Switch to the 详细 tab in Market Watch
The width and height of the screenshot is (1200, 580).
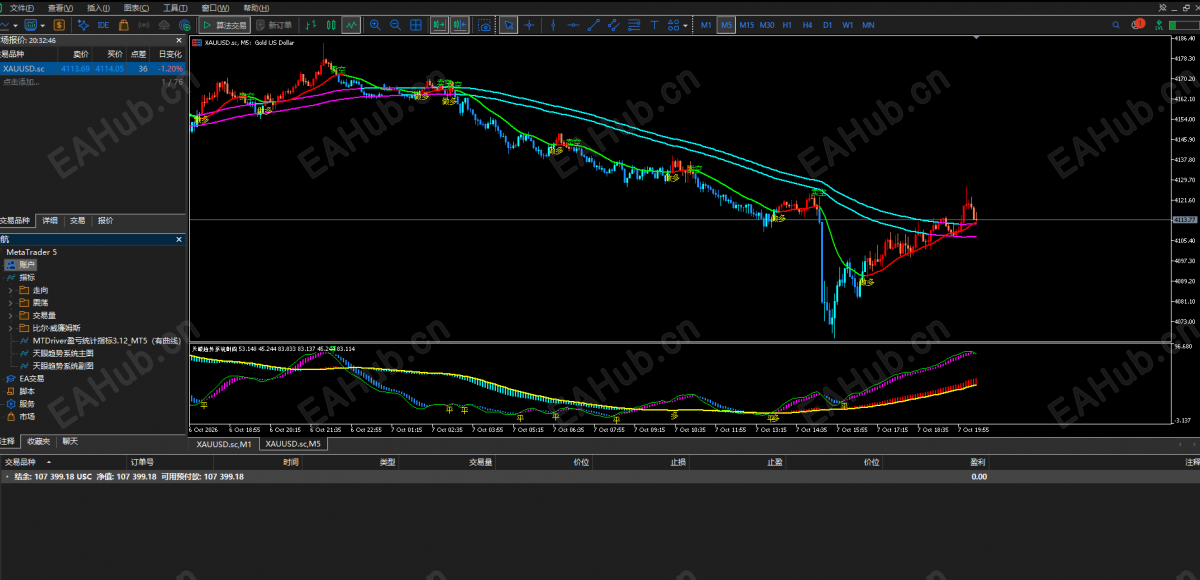pos(49,220)
